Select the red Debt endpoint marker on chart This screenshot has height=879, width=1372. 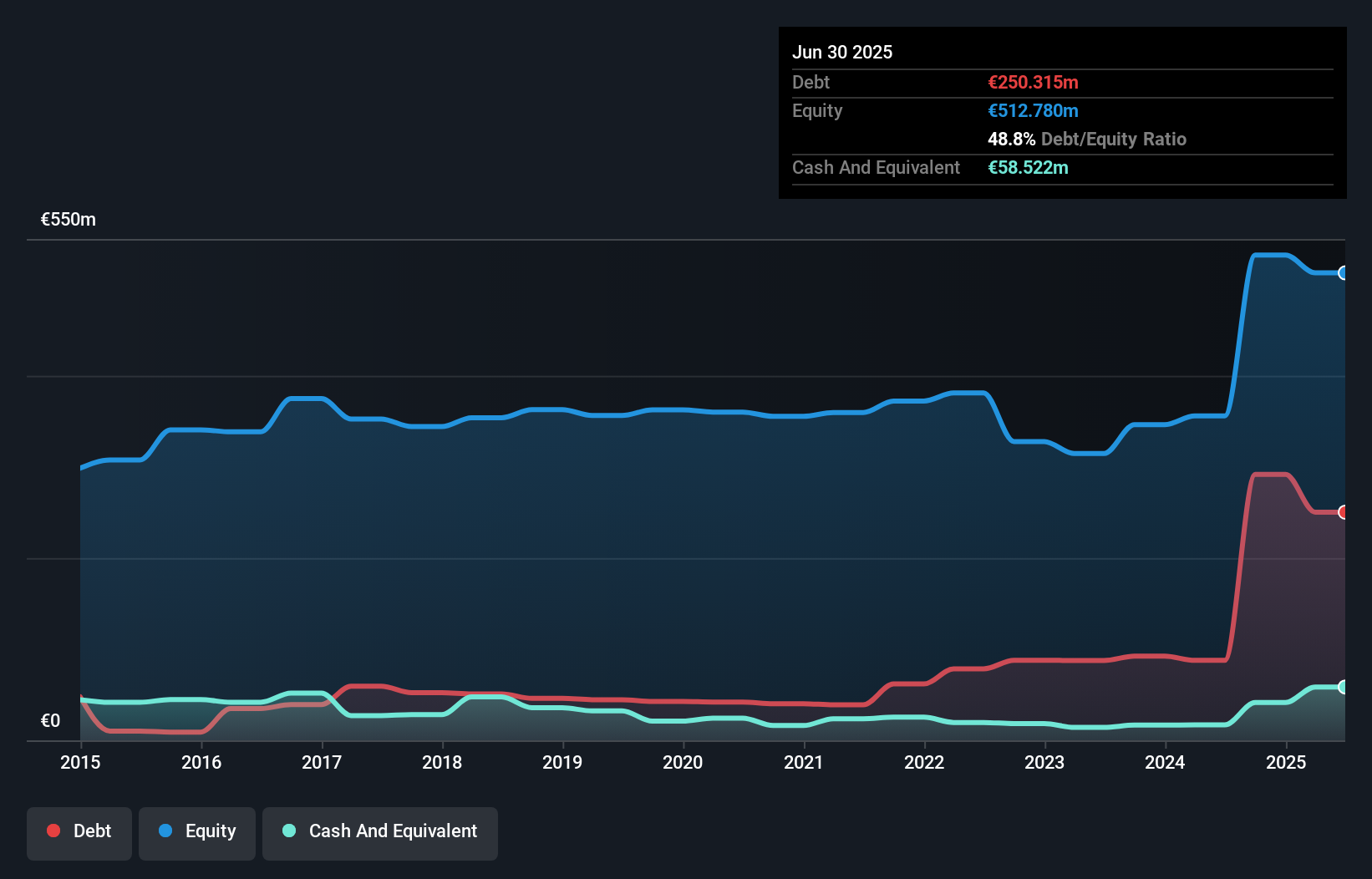click(x=1344, y=511)
